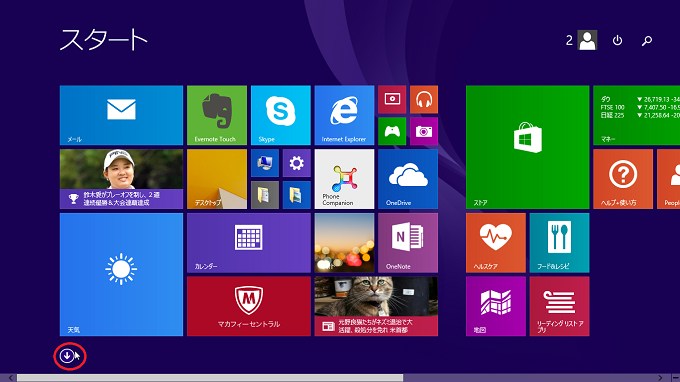Image resolution: width=680 pixels, height=382 pixels.
Task: Open the Desktop (デスクトップ) tile
Action: 217,179
